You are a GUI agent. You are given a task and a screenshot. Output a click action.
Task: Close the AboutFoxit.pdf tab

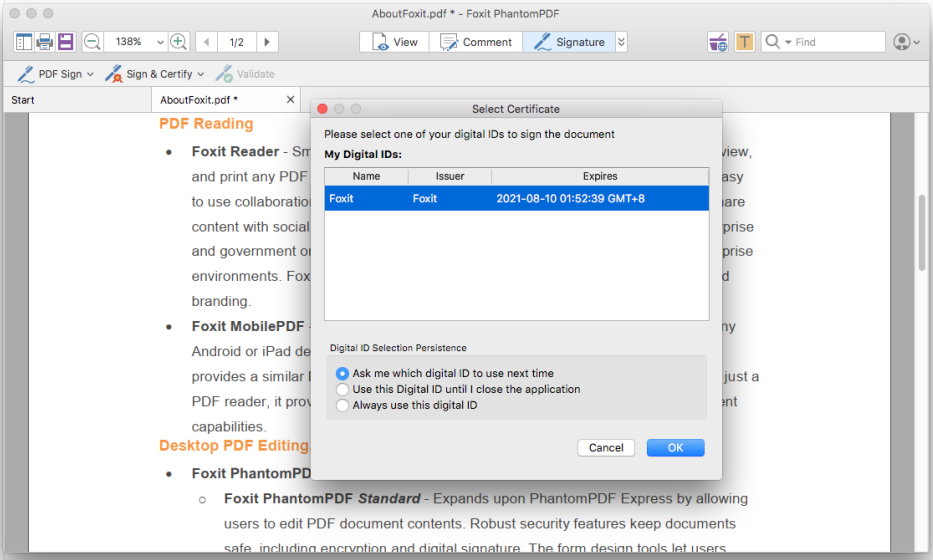[290, 99]
